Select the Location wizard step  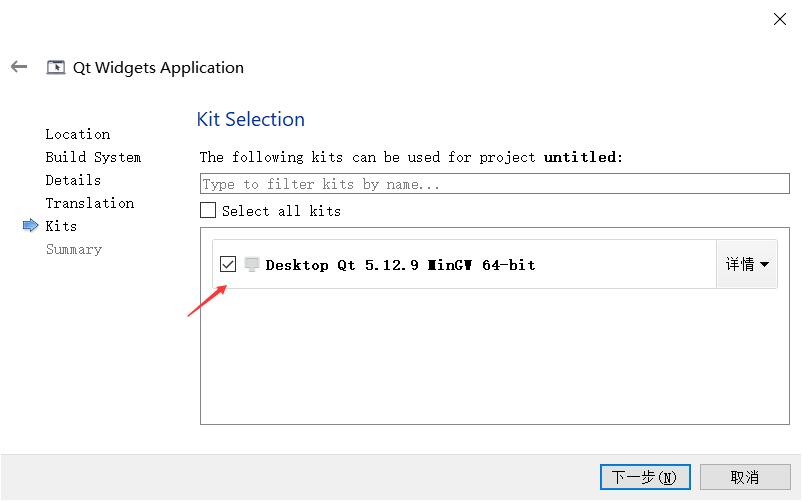(78, 134)
